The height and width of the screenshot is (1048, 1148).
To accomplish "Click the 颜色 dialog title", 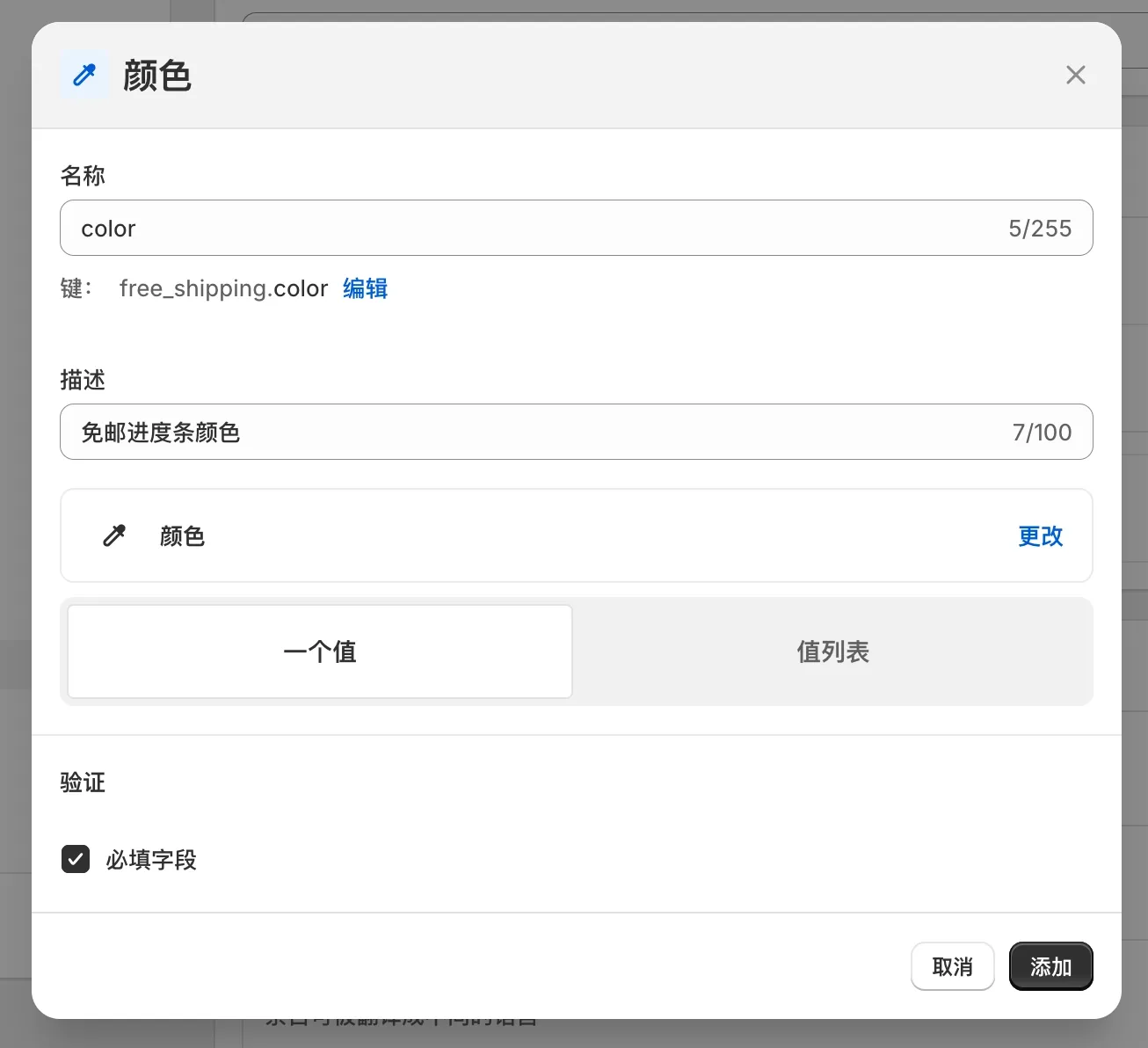I will click(x=158, y=76).
